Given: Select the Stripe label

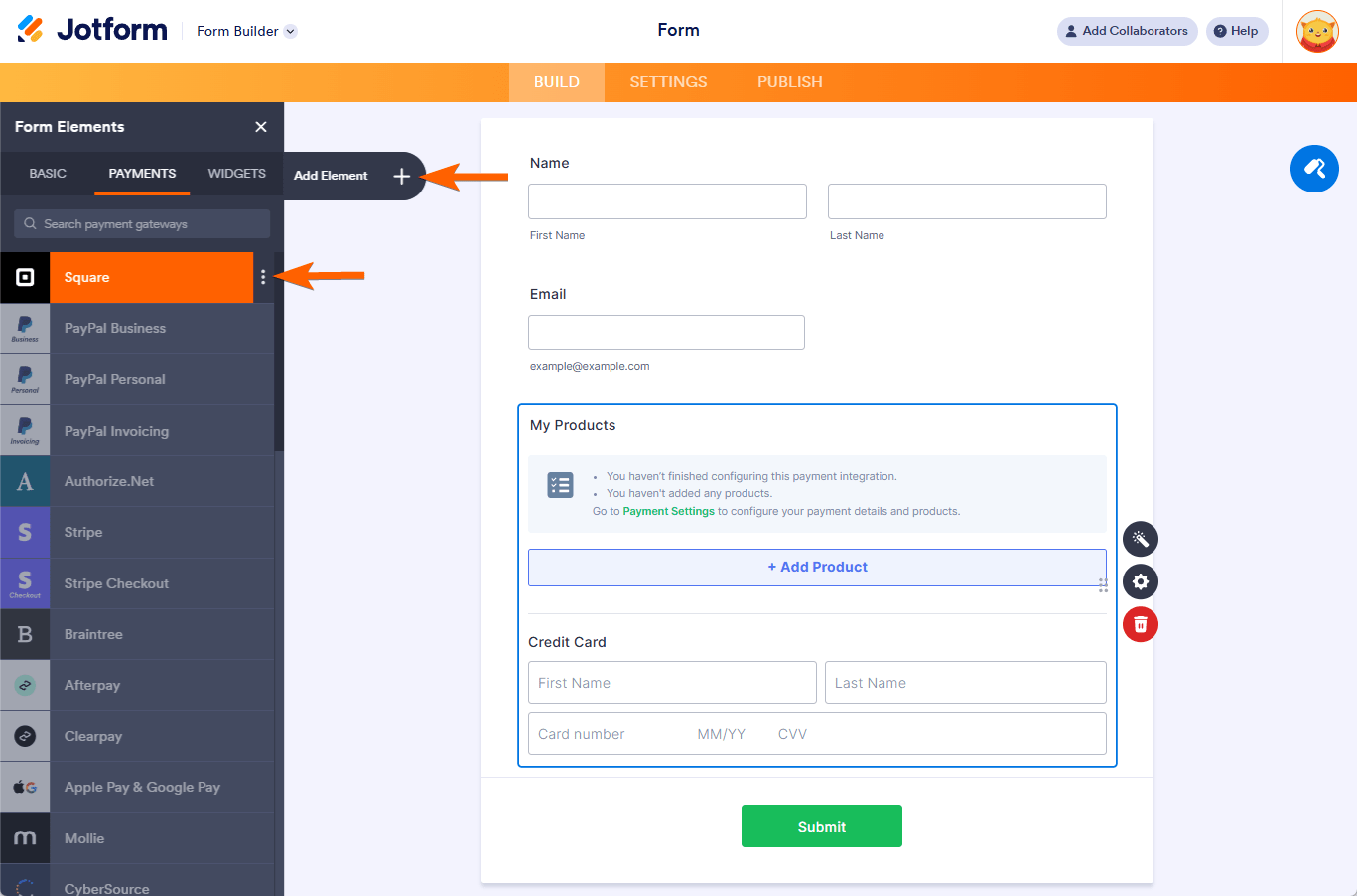Looking at the screenshot, I should tap(83, 532).
